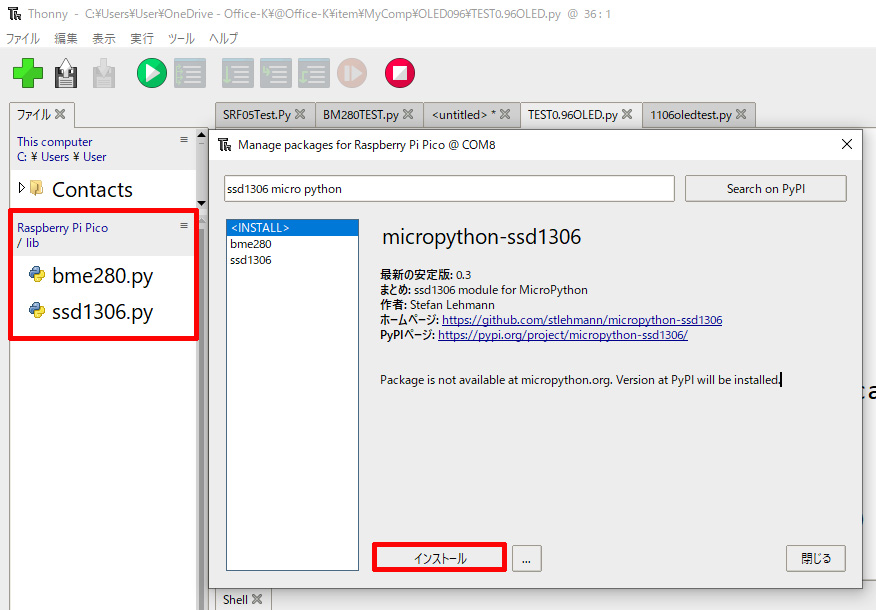Screen dimensions: 876x610
Task: Click the Step over debug icon
Action: pyautogui.click(x=238, y=73)
